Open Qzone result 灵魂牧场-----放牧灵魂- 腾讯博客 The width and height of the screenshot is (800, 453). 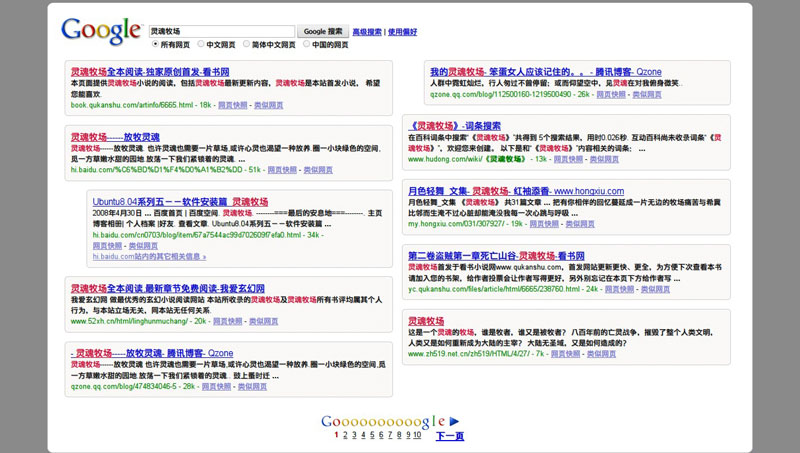[152, 353]
